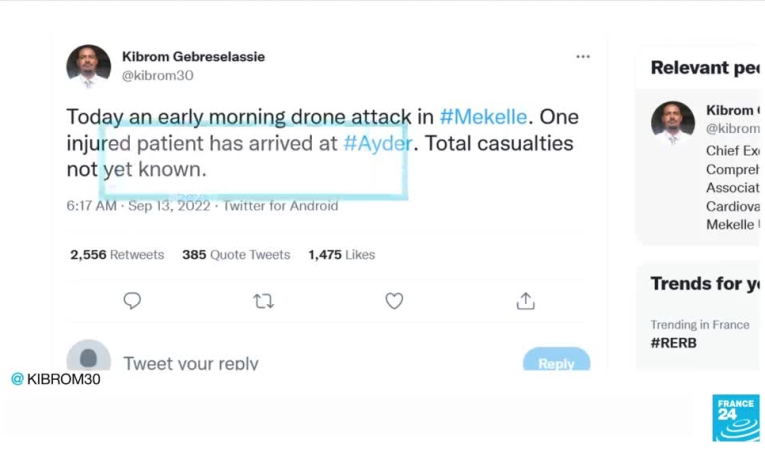Click the Tweet your reply field
The width and height of the screenshot is (765, 456).
pyautogui.click(x=191, y=363)
